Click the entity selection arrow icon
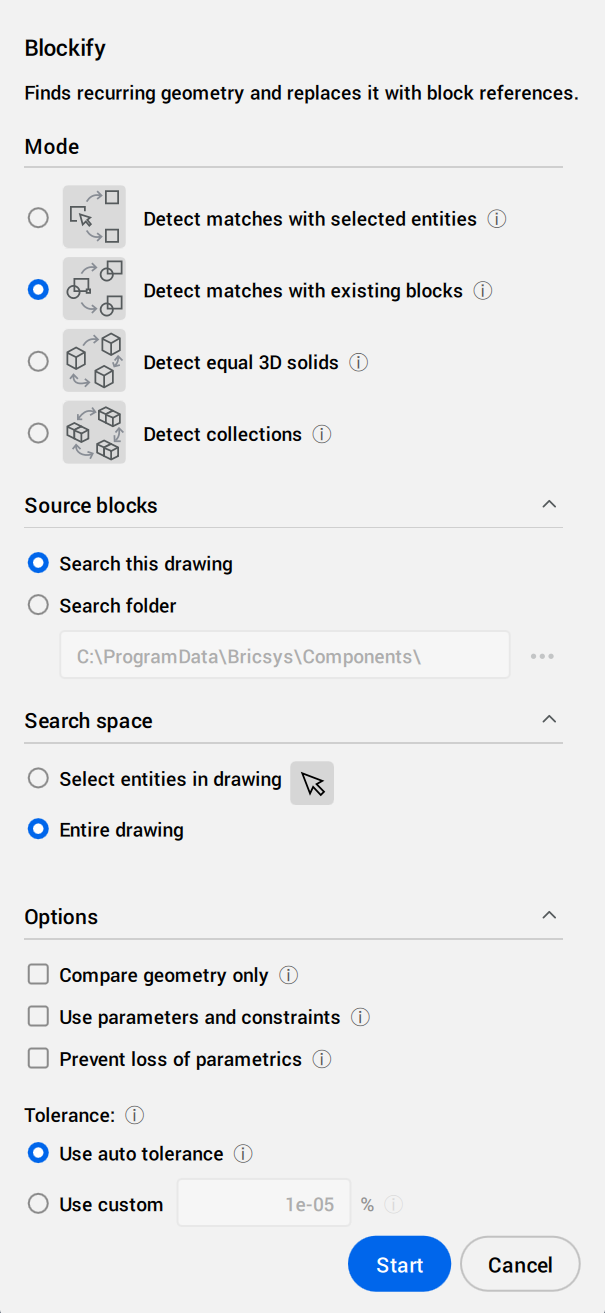The width and height of the screenshot is (605, 1313). click(x=312, y=783)
